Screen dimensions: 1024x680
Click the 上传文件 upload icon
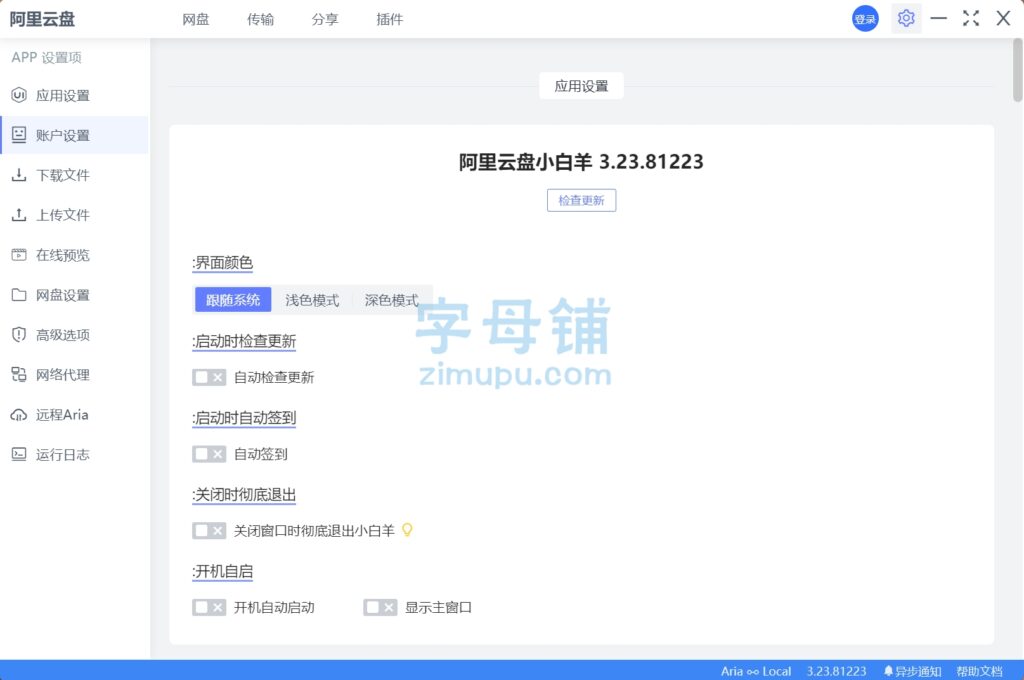click(x=19, y=215)
